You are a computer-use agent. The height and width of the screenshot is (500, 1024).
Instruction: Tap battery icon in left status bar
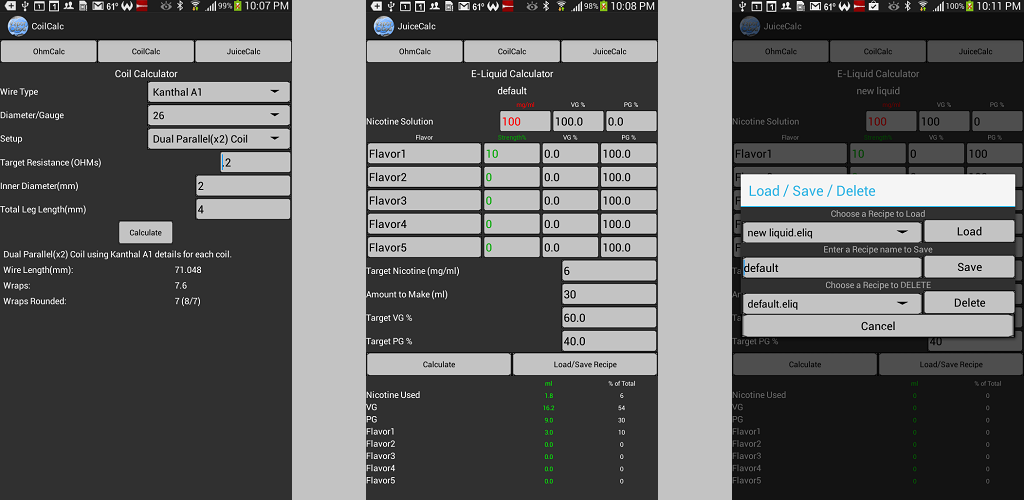(x=239, y=7)
